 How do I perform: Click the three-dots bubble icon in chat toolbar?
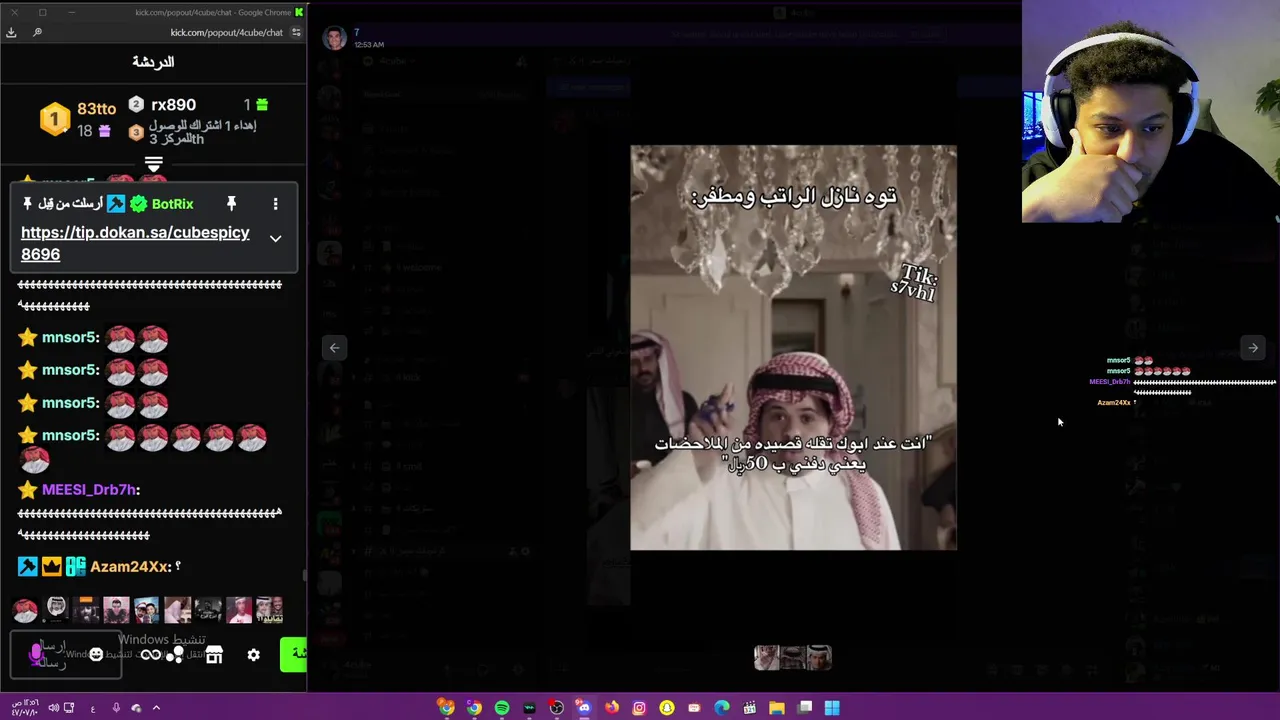(176, 655)
